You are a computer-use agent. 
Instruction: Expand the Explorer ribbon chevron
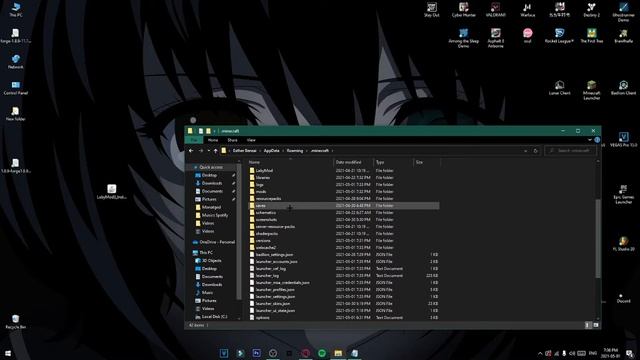(590, 140)
